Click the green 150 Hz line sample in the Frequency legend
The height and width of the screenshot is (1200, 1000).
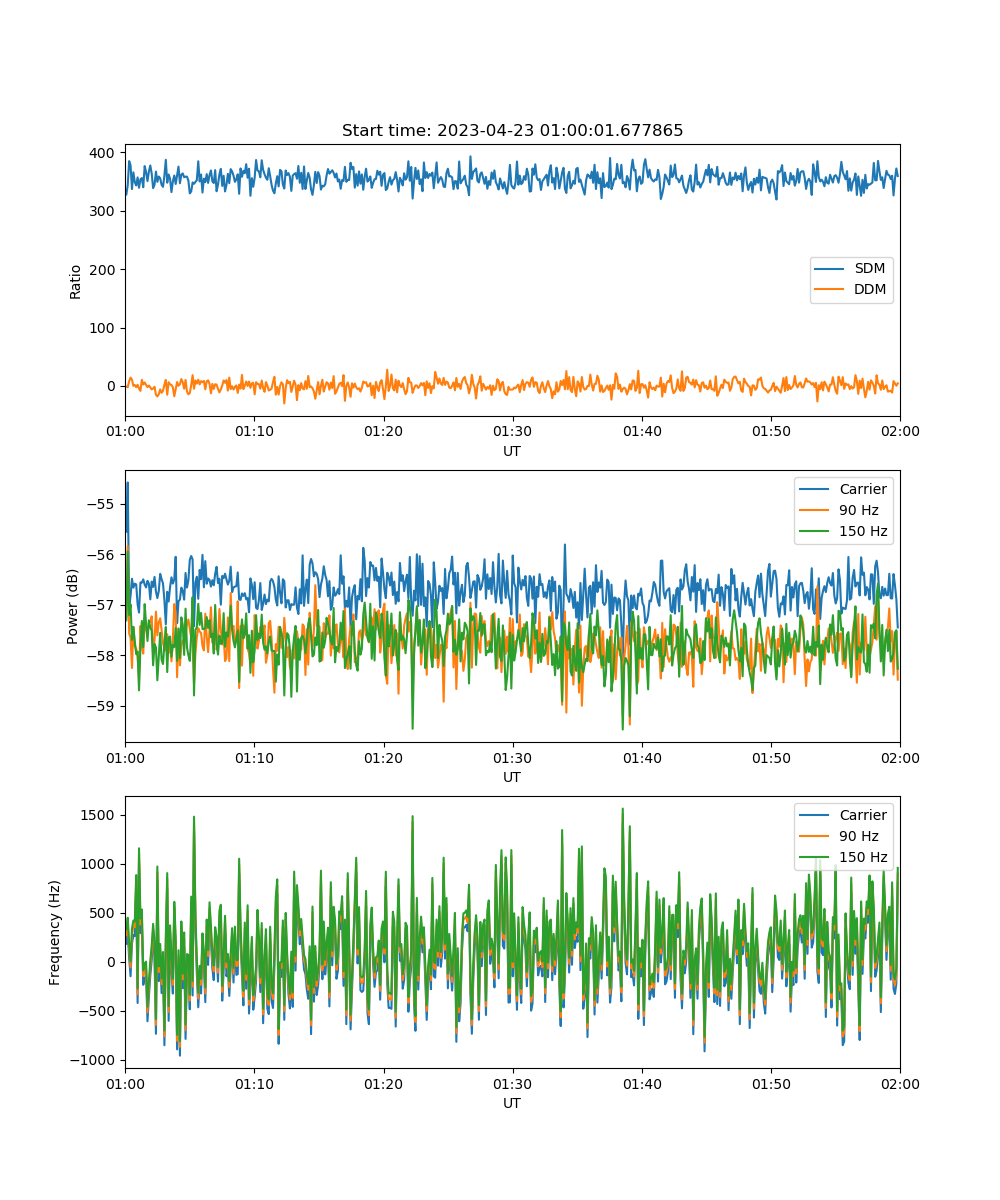point(815,857)
